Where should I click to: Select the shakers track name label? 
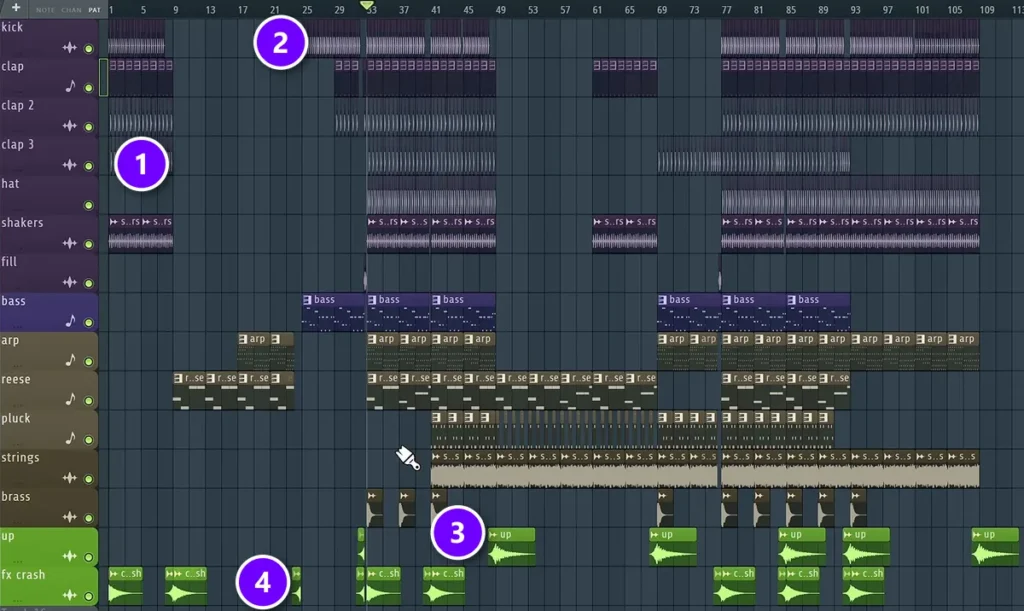[x=22, y=223]
